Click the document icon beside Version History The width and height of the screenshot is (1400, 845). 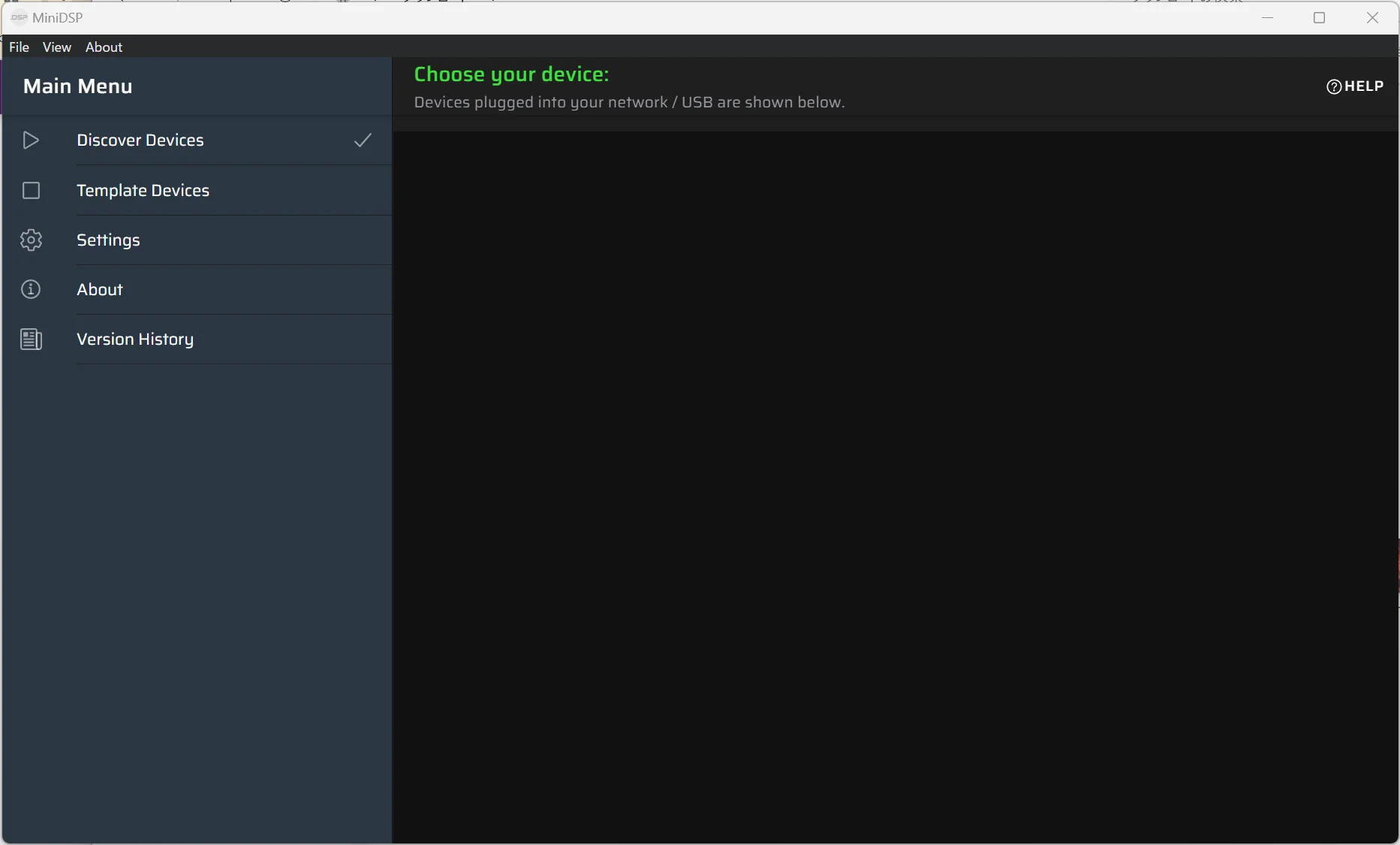point(31,340)
